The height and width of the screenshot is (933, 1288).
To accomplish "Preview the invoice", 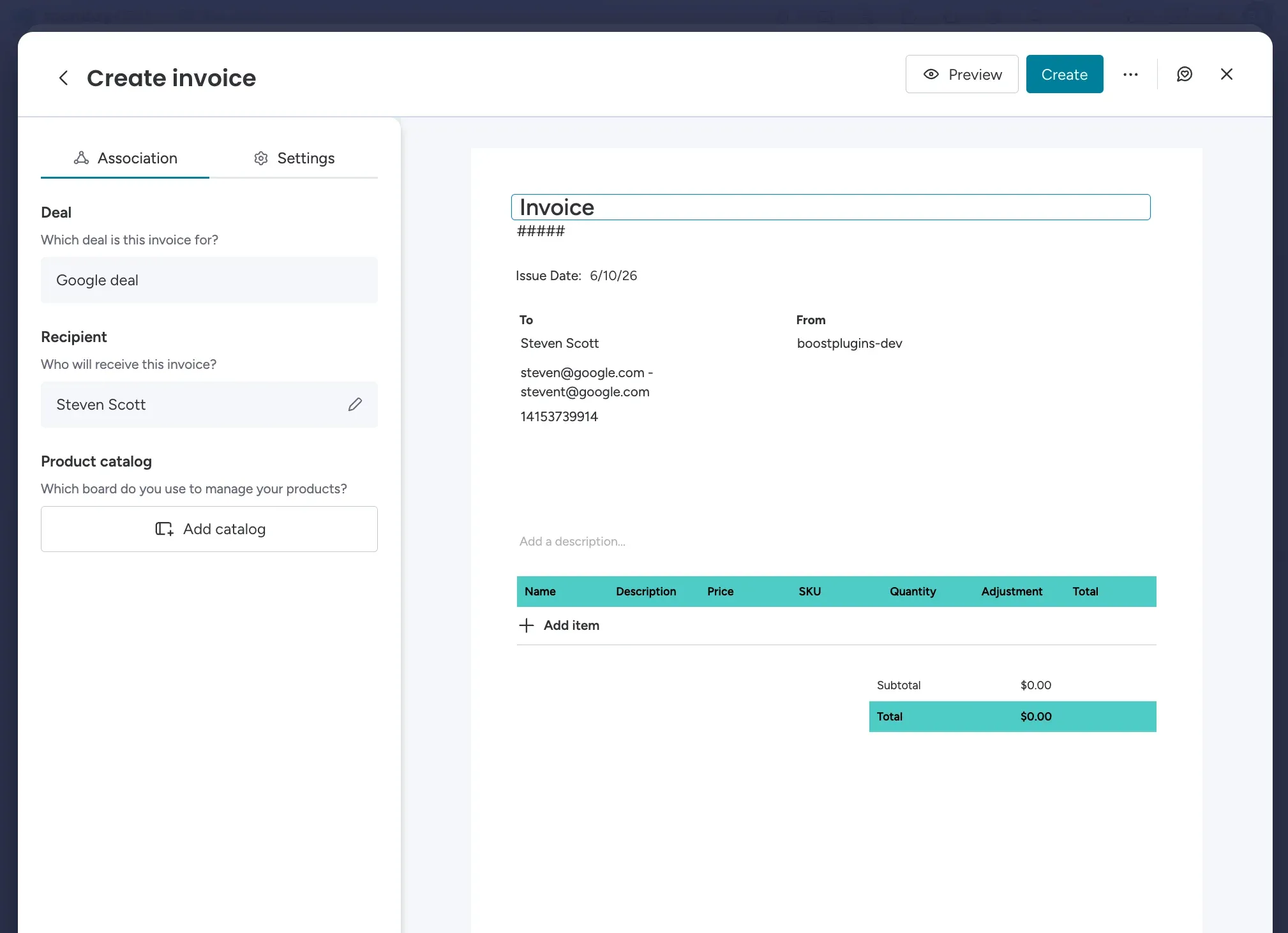I will point(961,74).
